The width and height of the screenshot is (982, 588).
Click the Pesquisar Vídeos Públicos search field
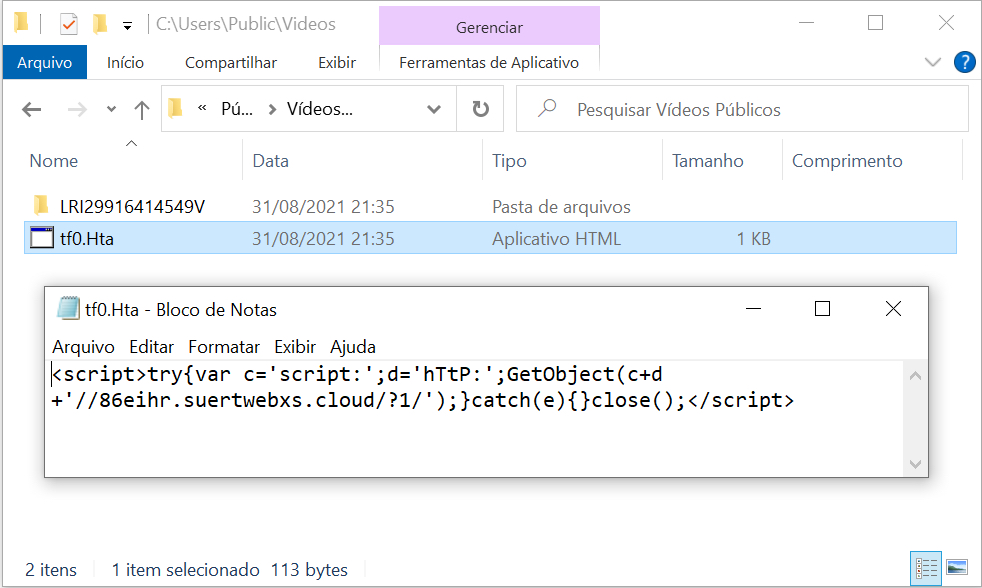742,109
